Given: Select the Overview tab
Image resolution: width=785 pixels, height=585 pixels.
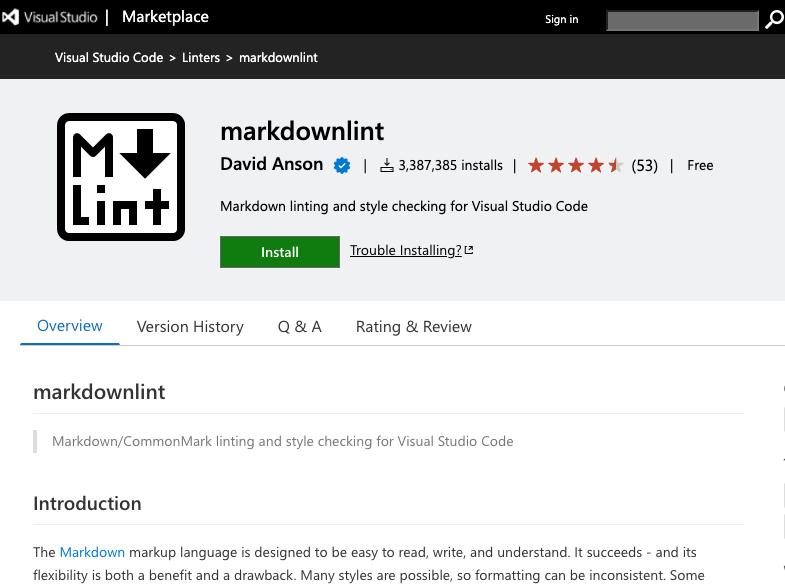Looking at the screenshot, I should point(70,326).
